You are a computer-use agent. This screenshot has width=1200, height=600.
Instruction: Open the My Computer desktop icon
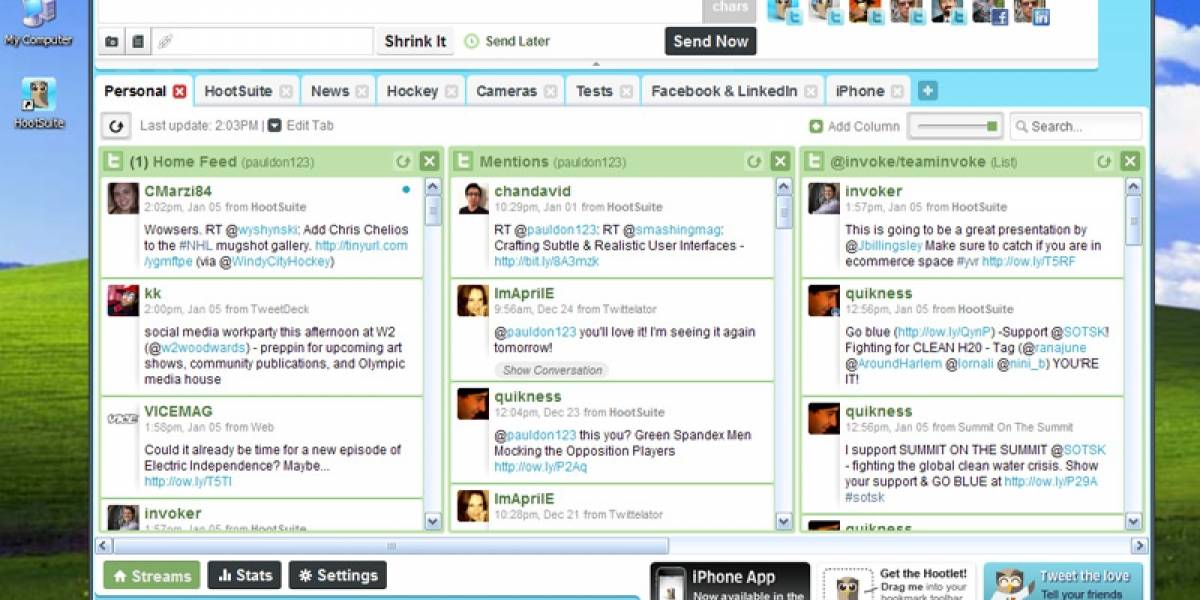[x=39, y=24]
